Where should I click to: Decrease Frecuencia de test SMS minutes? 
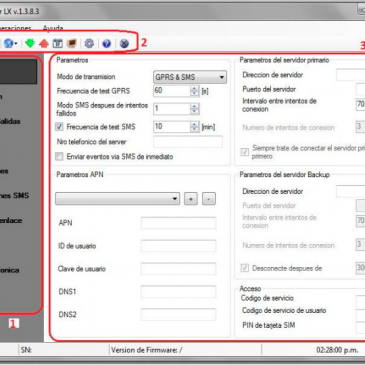point(195,130)
